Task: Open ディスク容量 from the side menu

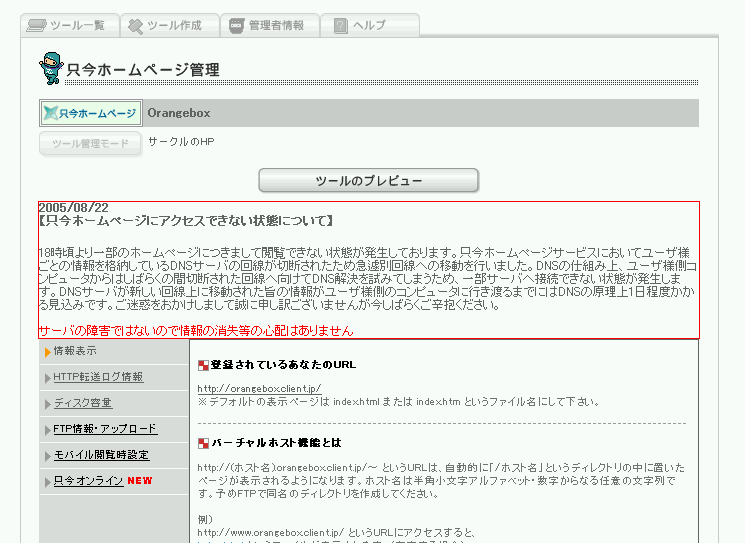Action: [x=83, y=403]
